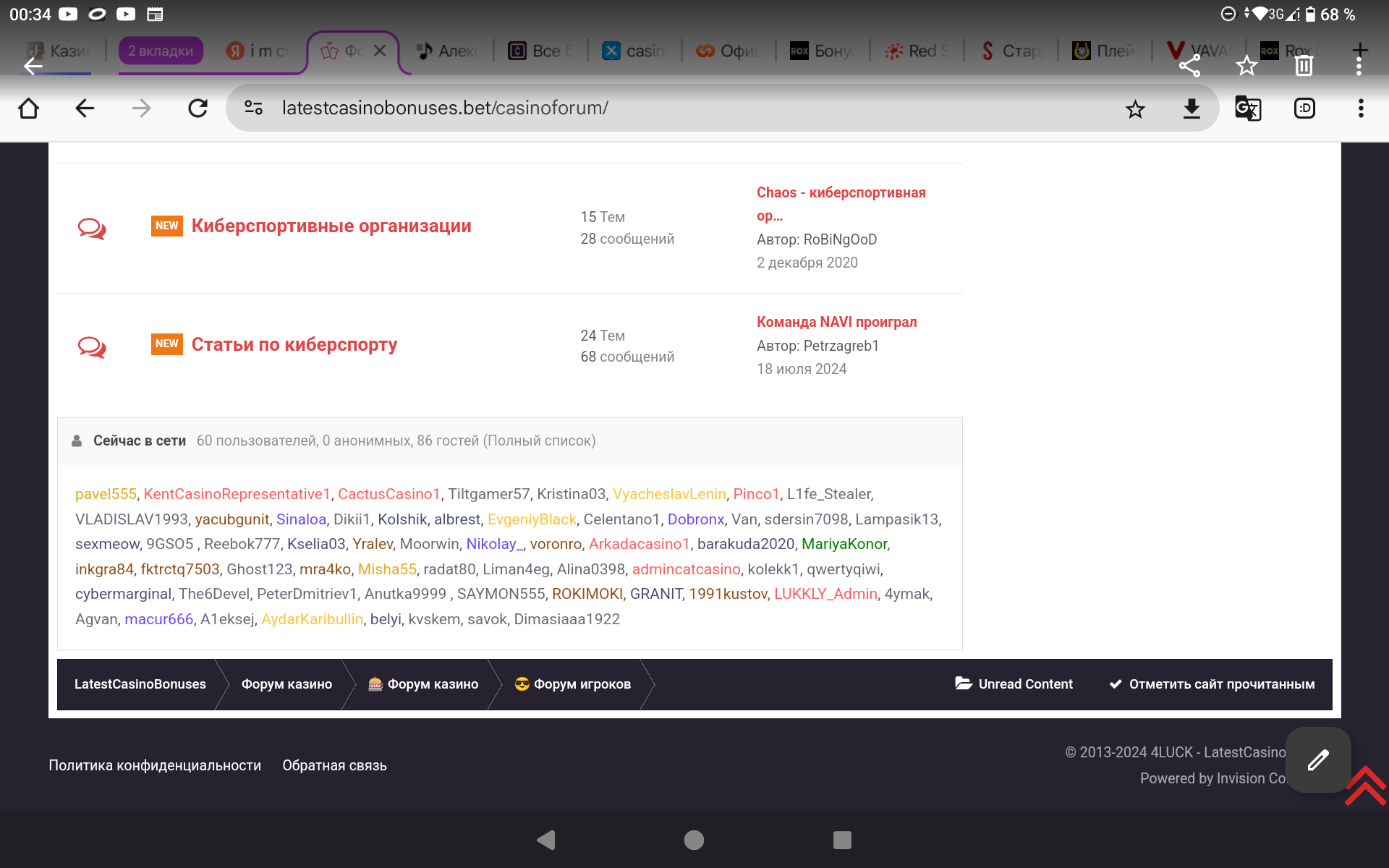
Task: Bookmark page with star in address bar
Action: click(x=1135, y=109)
